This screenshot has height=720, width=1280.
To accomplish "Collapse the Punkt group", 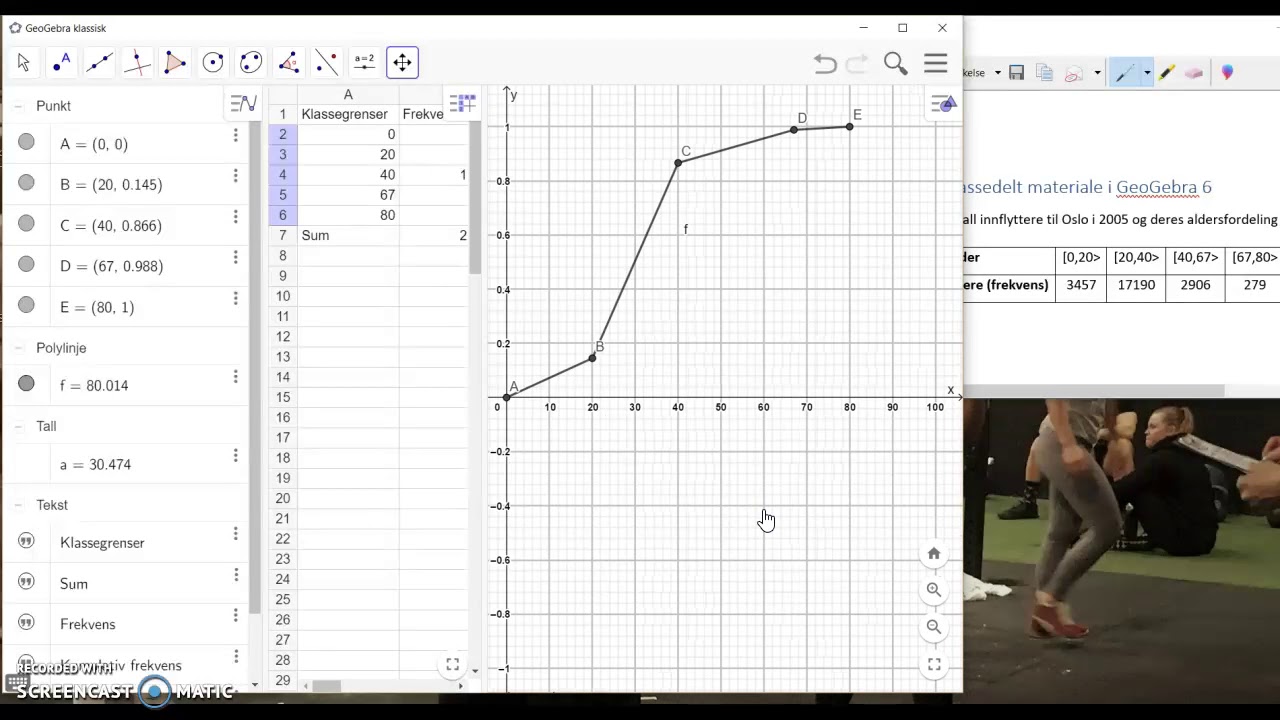I will coord(19,106).
